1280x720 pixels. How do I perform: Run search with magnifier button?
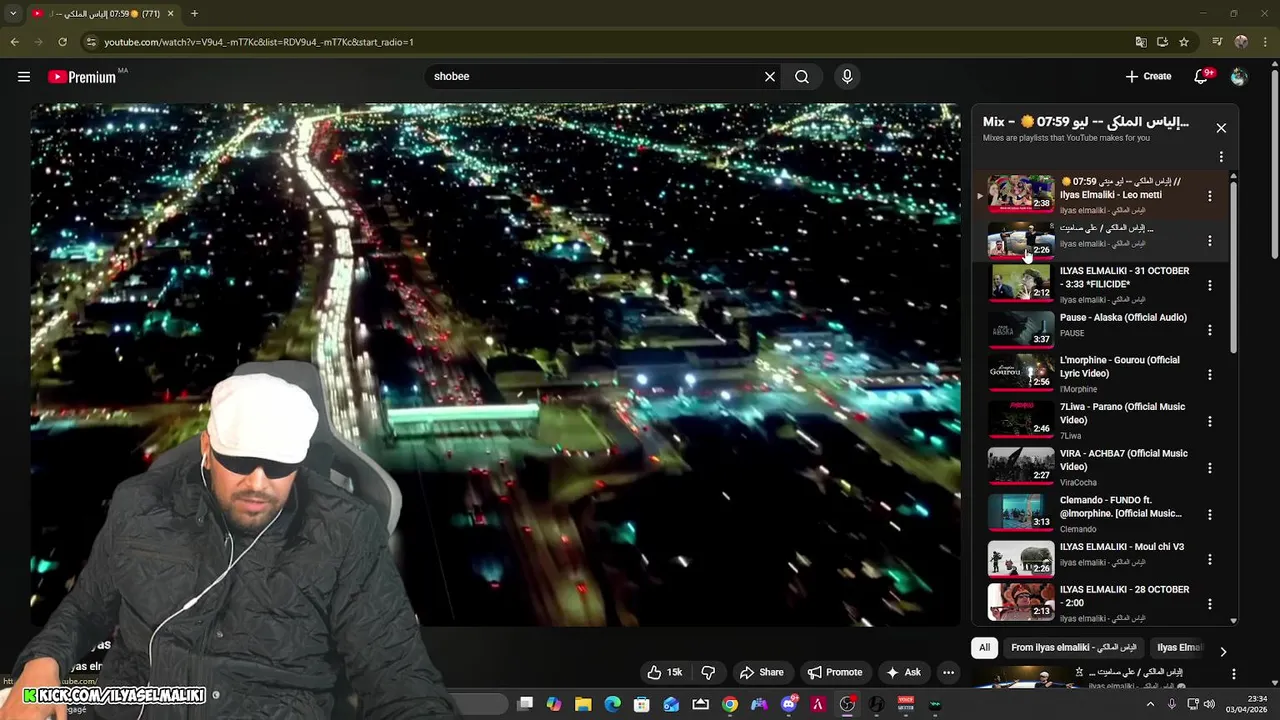pyautogui.click(x=802, y=77)
